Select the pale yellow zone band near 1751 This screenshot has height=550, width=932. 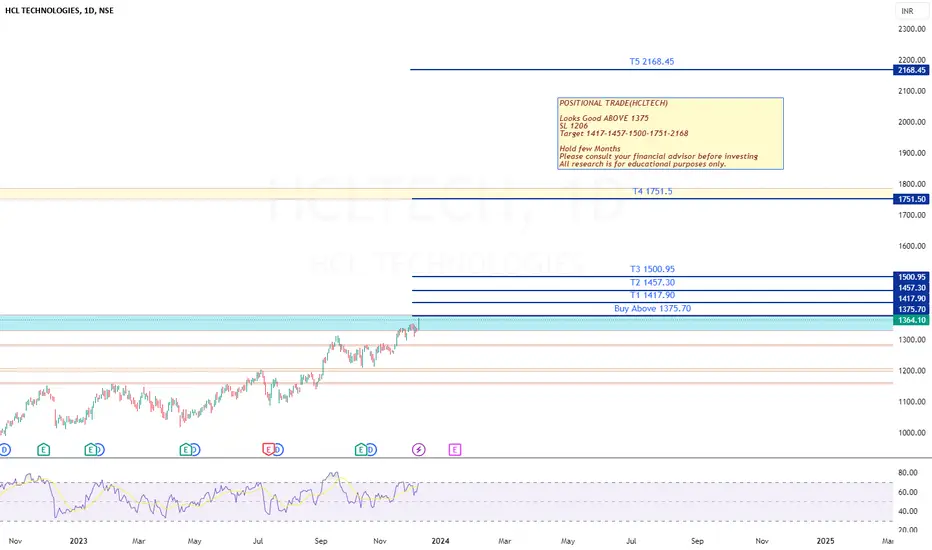[446, 193]
